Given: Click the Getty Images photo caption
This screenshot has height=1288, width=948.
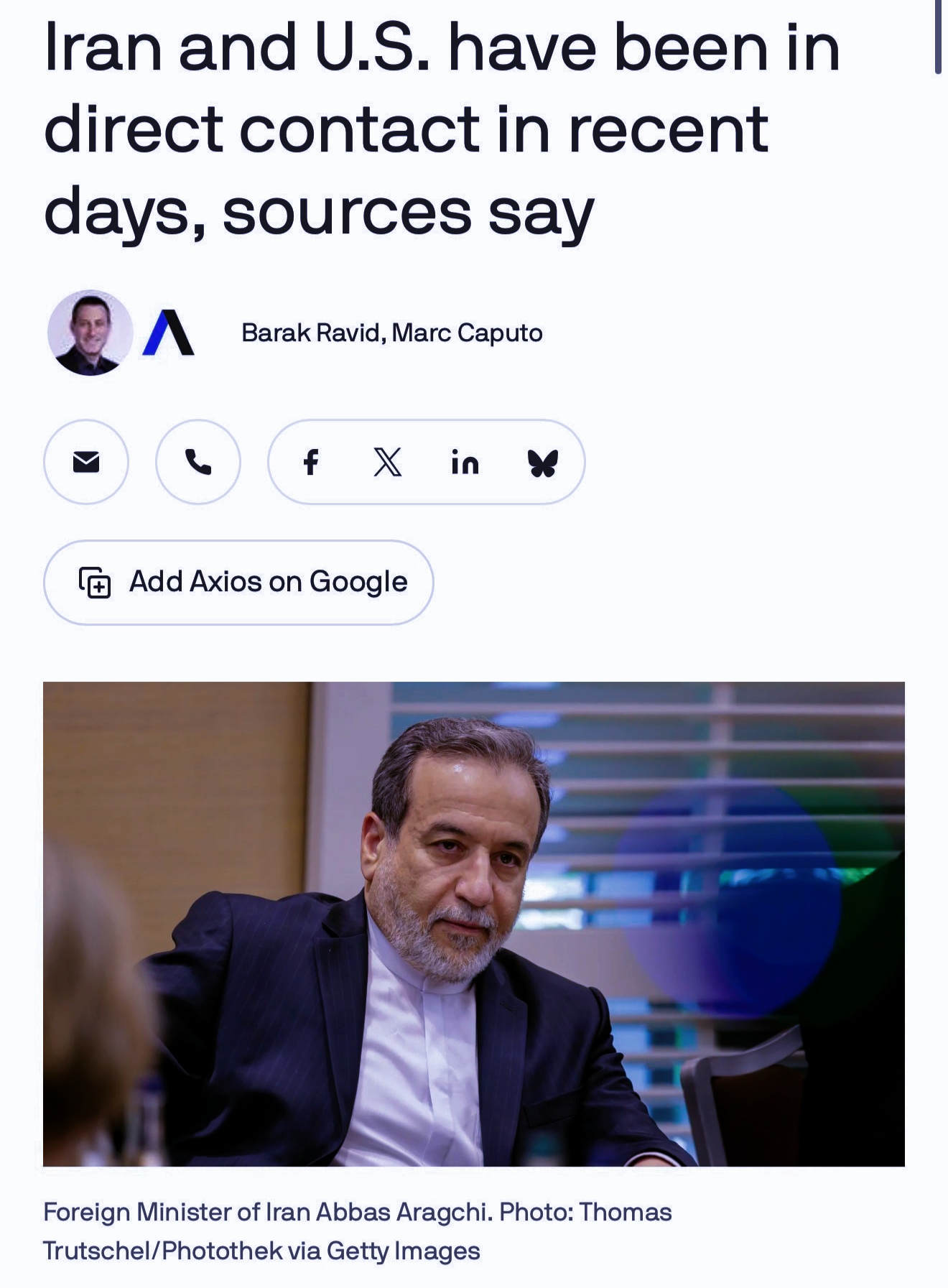Looking at the screenshot, I should click(358, 1231).
